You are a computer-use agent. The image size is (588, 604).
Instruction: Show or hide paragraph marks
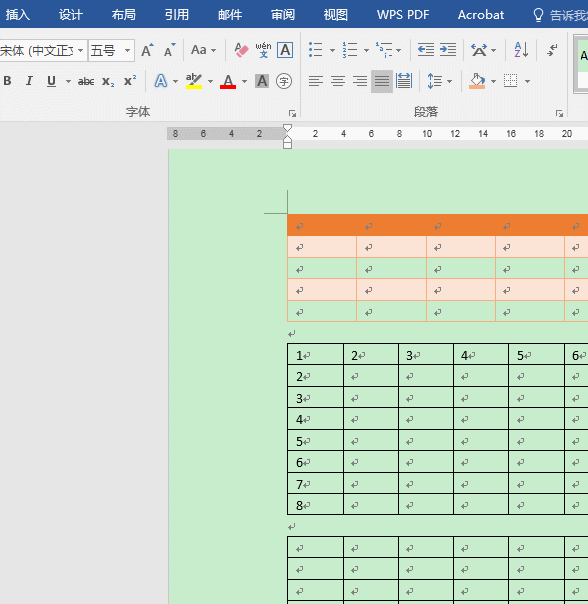click(x=553, y=50)
